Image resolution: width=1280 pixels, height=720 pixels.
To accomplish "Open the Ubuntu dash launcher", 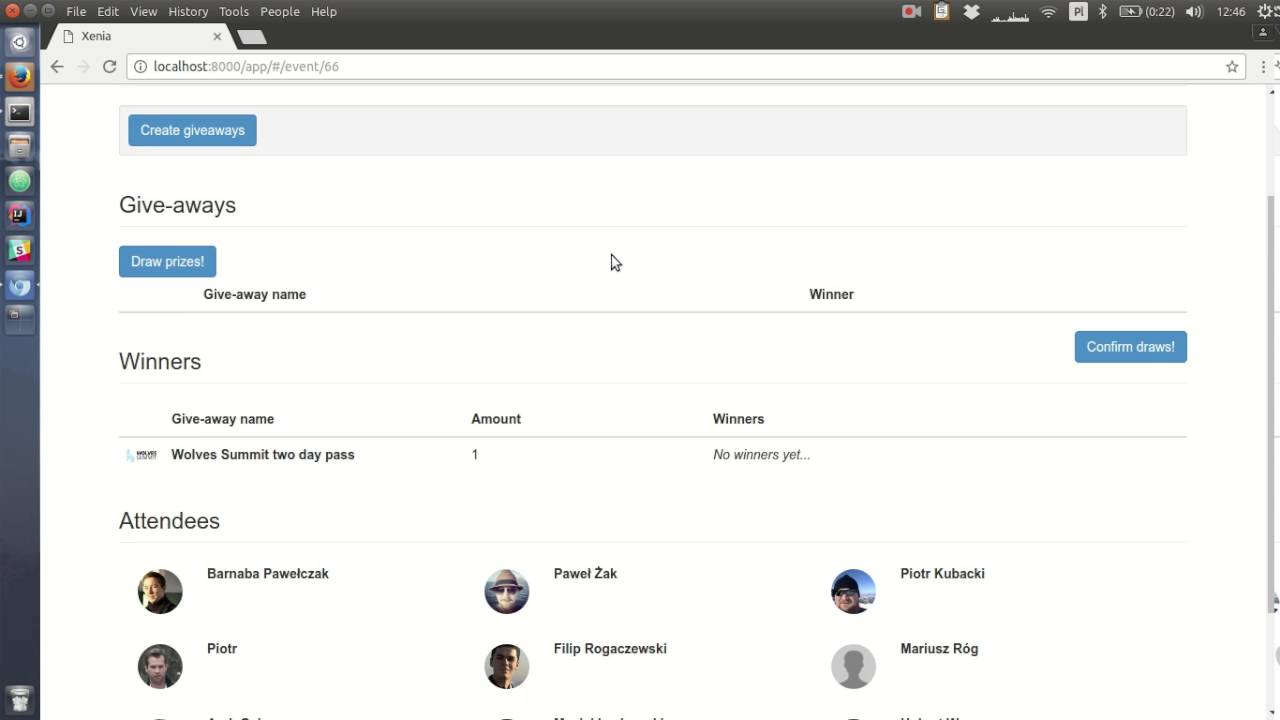I will pyautogui.click(x=19, y=42).
